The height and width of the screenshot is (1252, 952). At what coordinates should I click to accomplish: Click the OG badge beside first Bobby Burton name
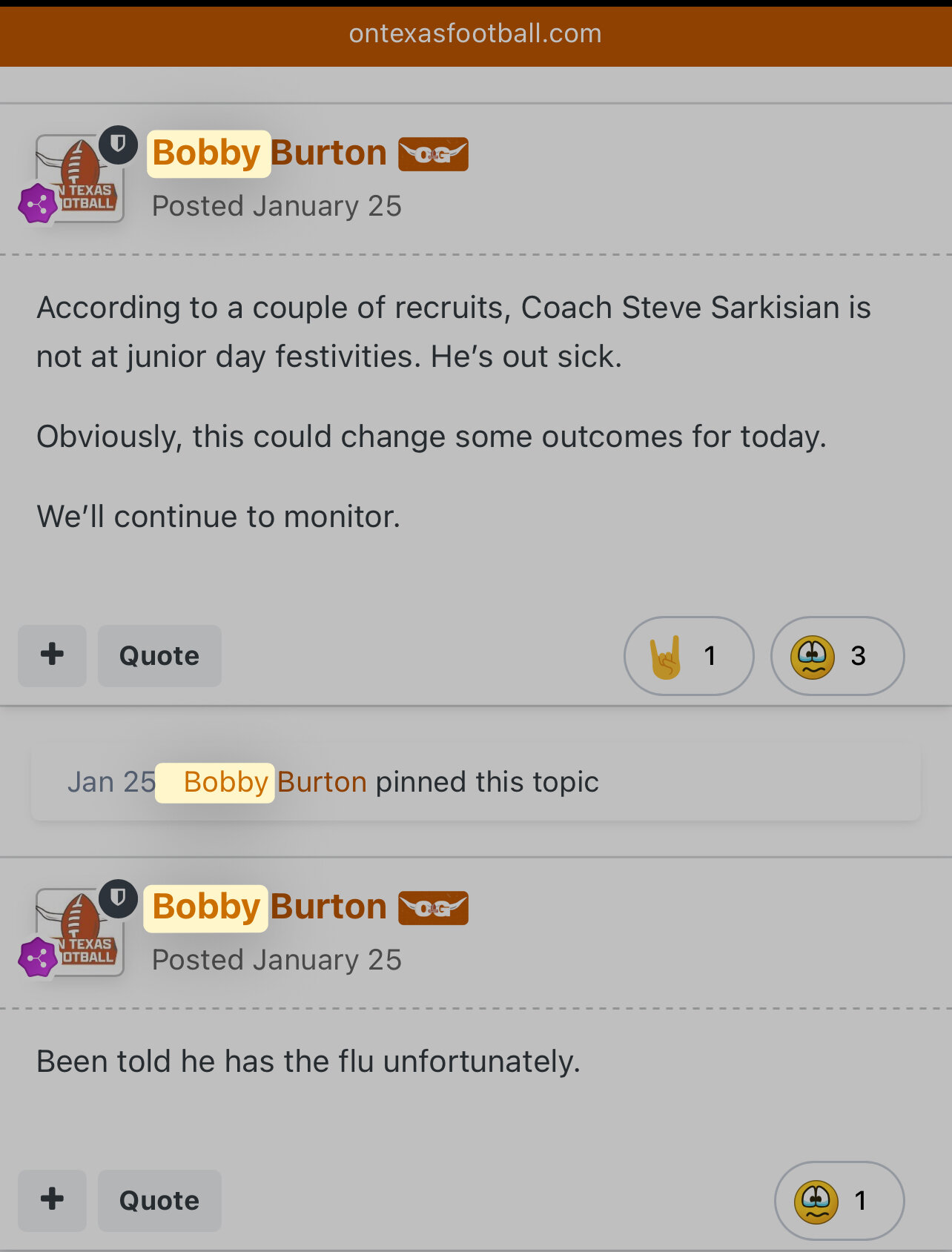coord(433,154)
